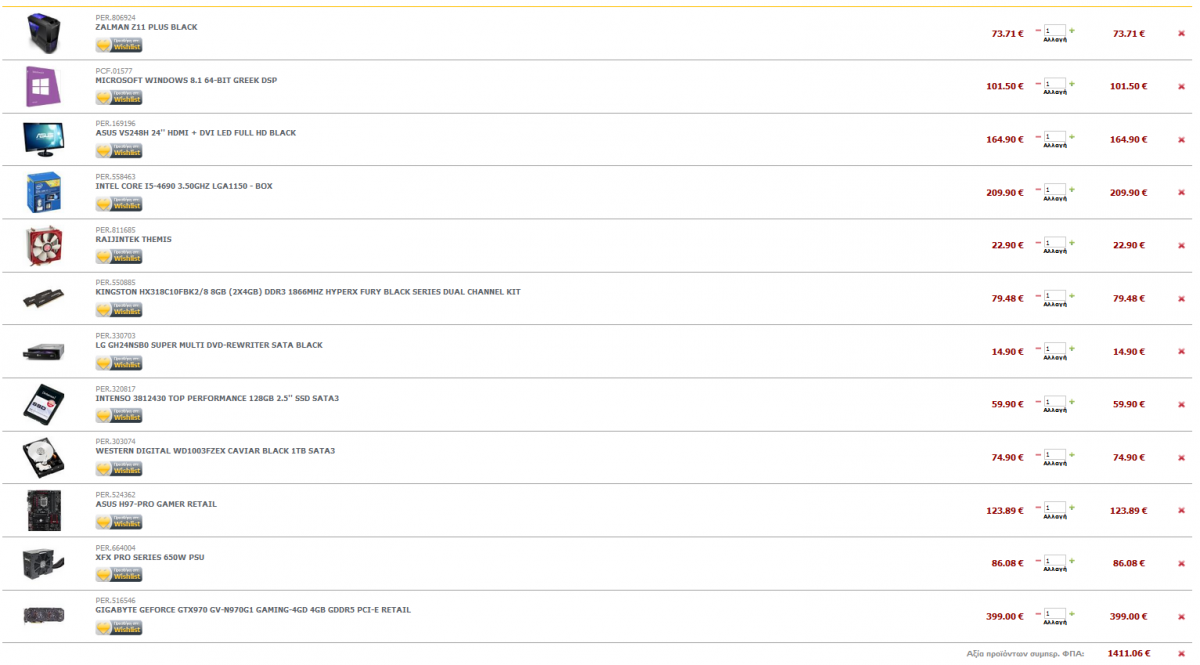Remove Zalman Z11 Plus Black from cart
This screenshot has width=1200, height=665.
point(1181,34)
